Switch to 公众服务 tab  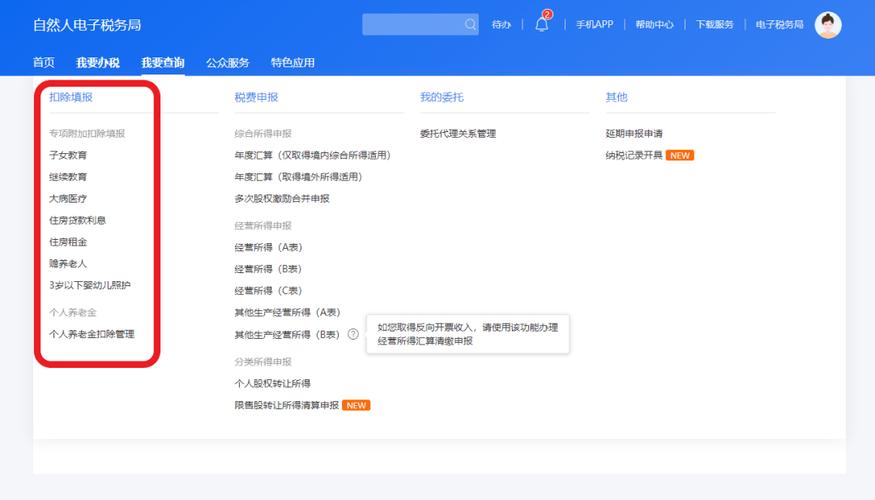point(228,62)
